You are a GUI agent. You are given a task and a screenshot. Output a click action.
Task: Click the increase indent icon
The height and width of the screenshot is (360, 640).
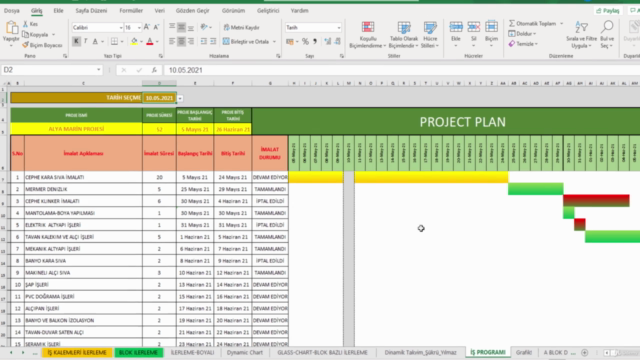tap(213, 41)
